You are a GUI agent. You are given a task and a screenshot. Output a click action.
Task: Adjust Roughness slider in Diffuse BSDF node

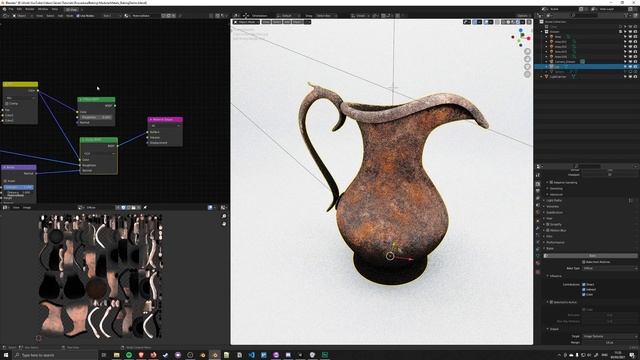coord(96,117)
